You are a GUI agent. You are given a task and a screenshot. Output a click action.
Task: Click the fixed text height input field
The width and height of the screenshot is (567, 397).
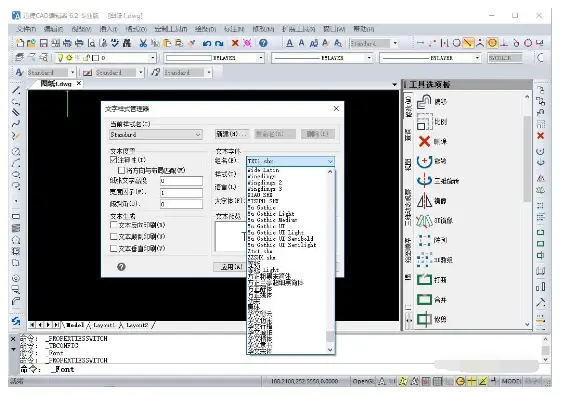pyautogui.click(x=181, y=181)
